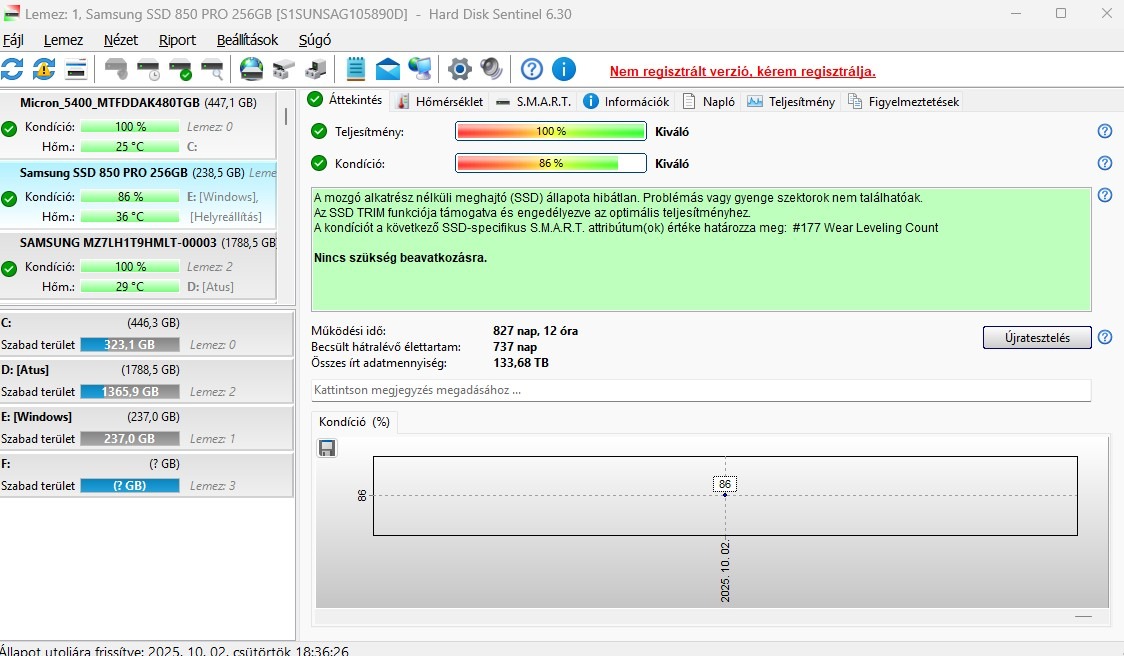
Task: Select the Samsung SSD 850 PRO 256GB entry
Action: coord(138,195)
